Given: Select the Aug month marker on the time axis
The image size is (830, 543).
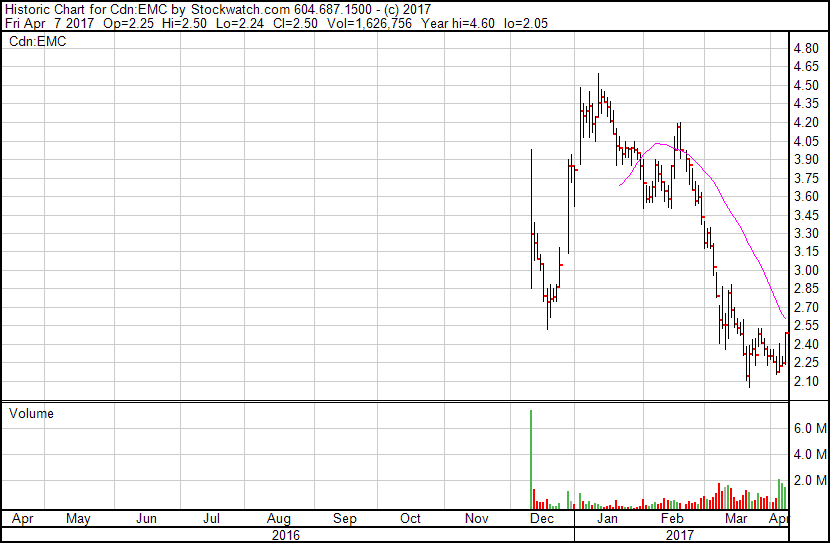Looking at the screenshot, I should [279, 519].
